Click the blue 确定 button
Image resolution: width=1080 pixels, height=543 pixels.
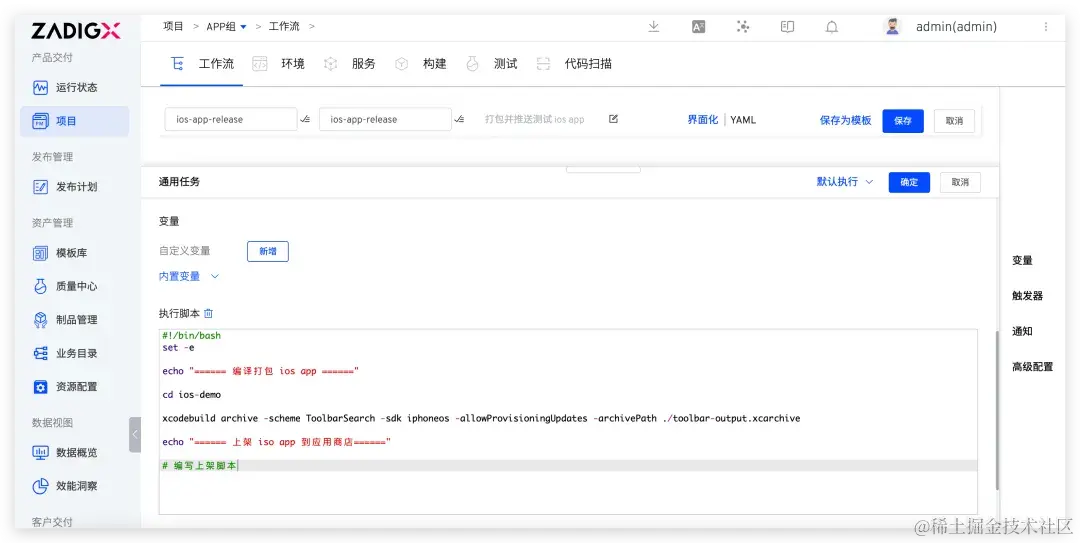909,182
